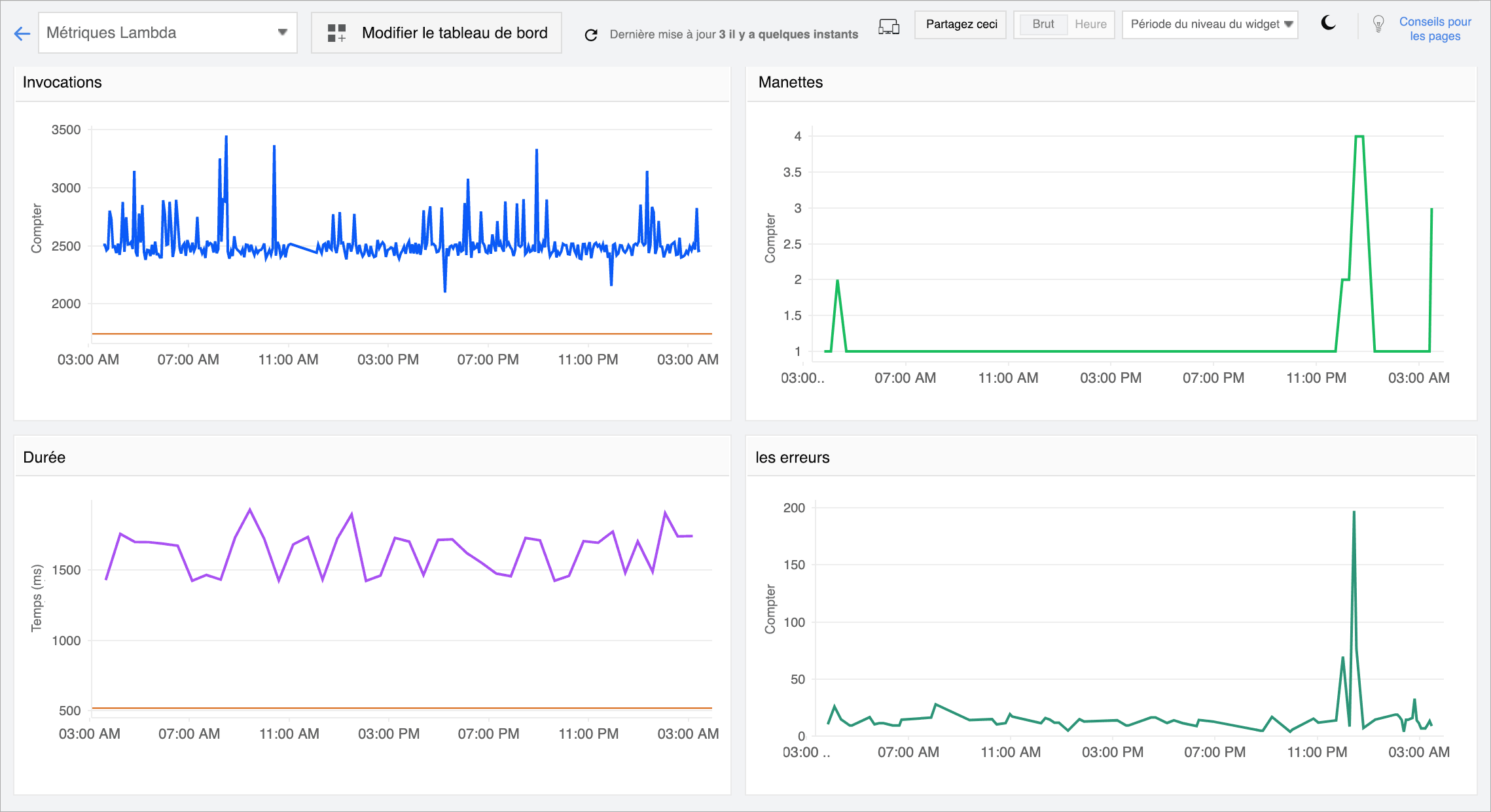This screenshot has width=1491, height=812.
Task: Switch to Heure display mode
Action: click(1090, 24)
